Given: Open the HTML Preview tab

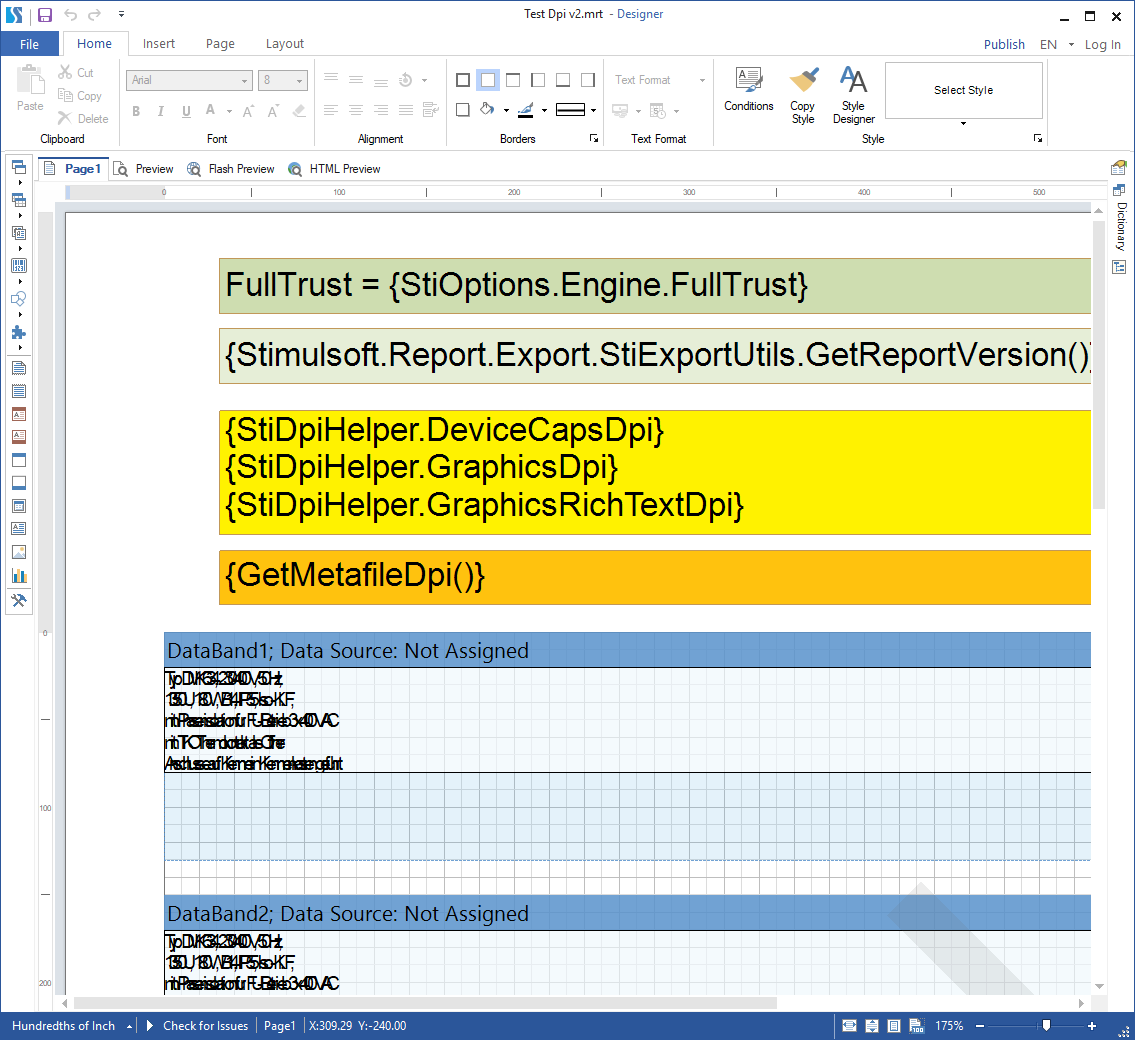Looking at the screenshot, I should pyautogui.click(x=334, y=169).
